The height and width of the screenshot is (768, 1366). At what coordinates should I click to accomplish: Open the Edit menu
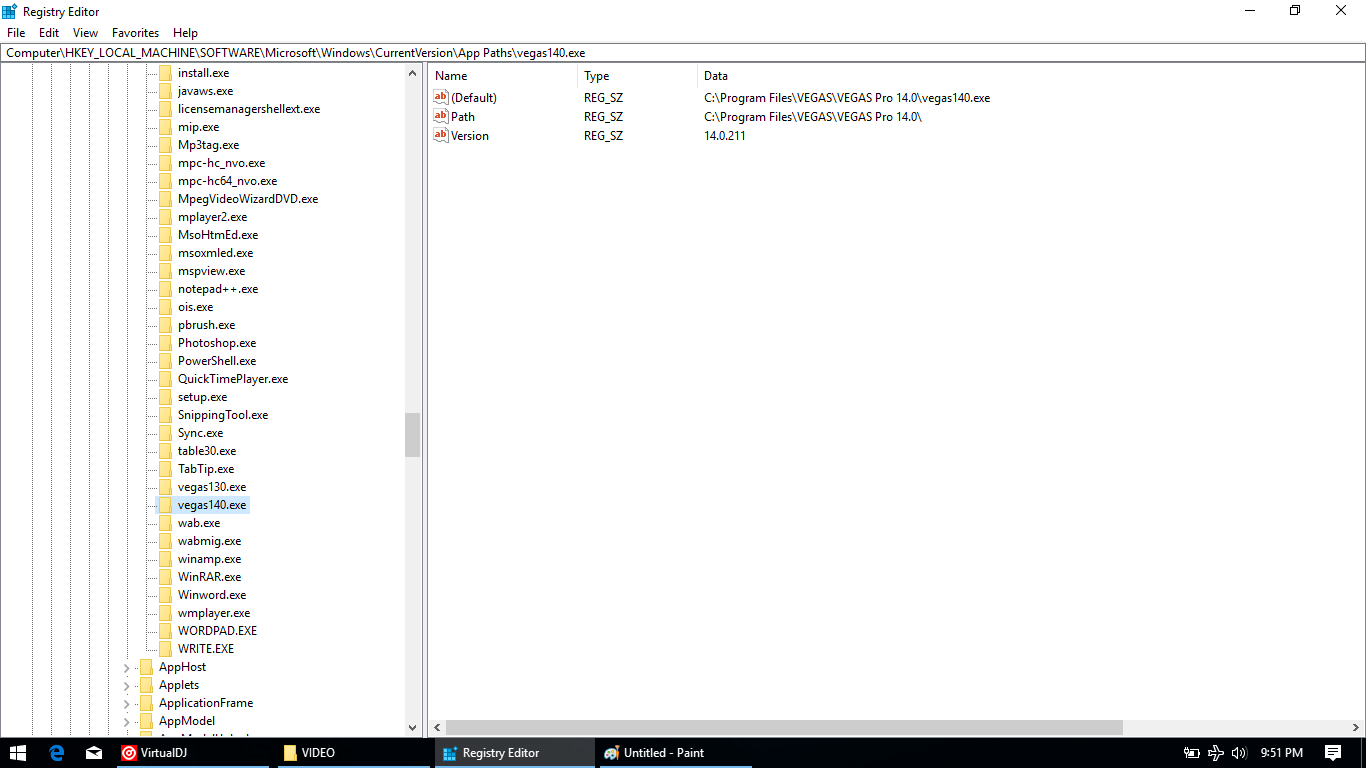[x=49, y=33]
